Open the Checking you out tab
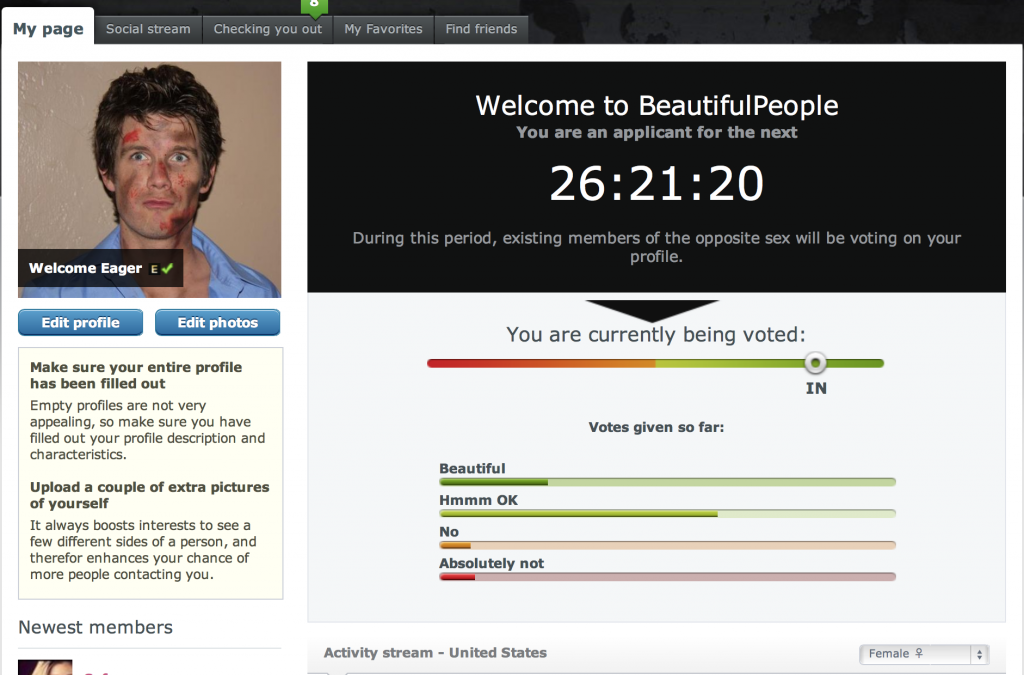Screen dimensions: 1024x675 [x=268, y=29]
